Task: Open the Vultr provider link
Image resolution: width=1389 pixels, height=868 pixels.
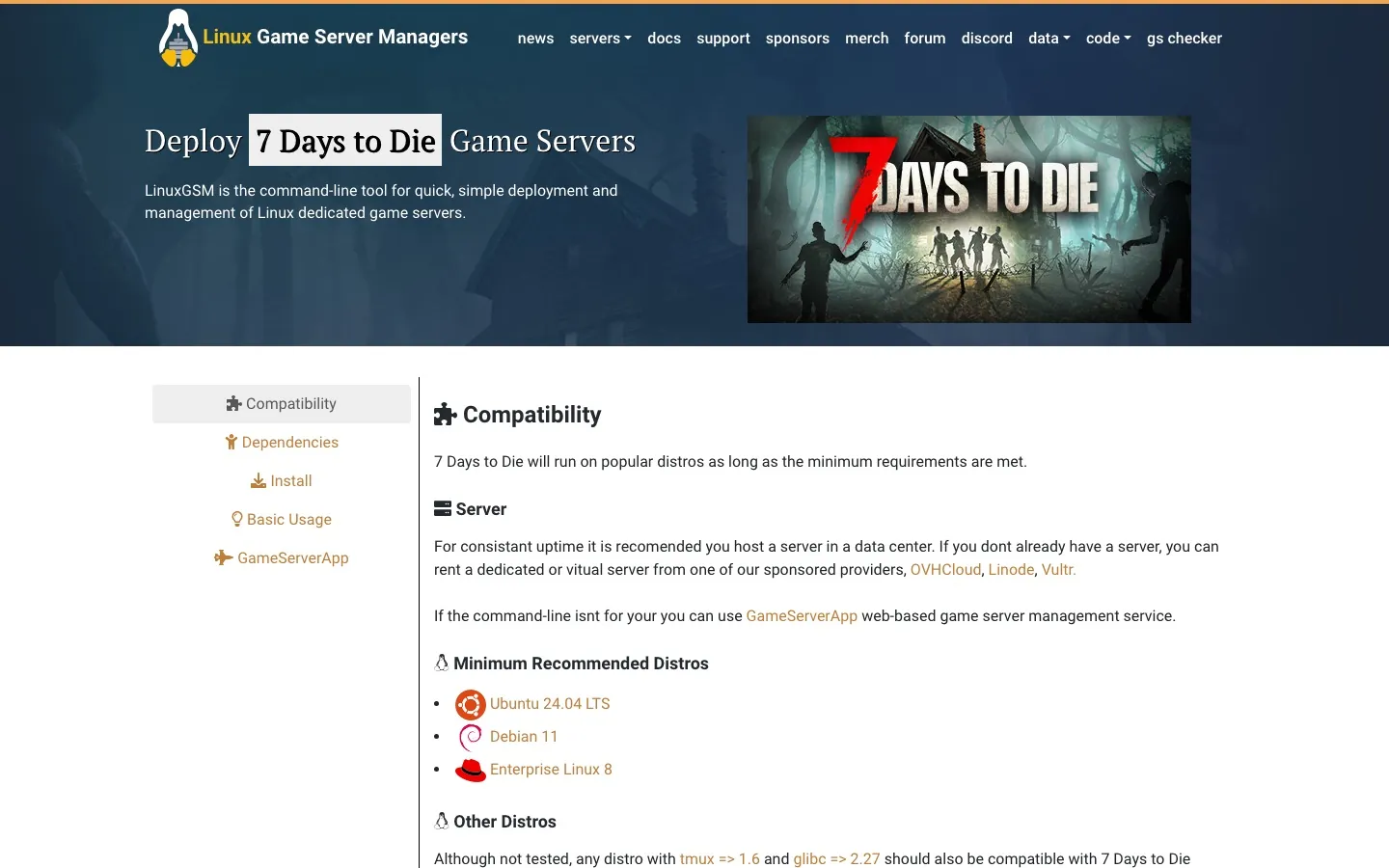Action: 1058,570
